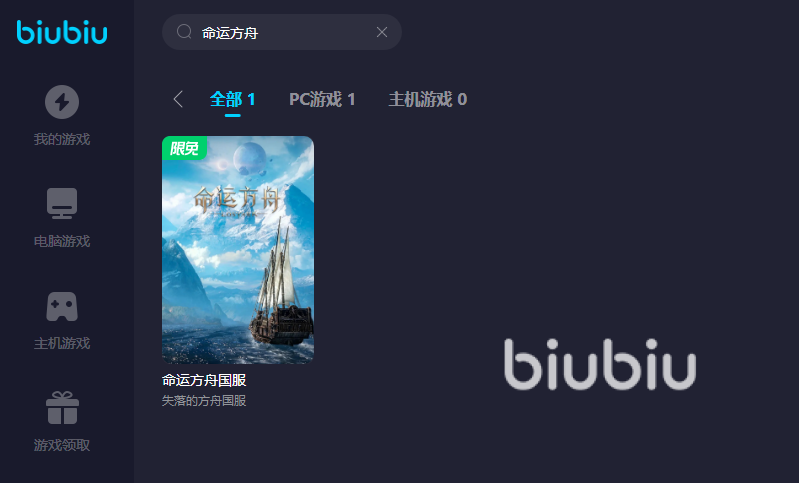Select the monitor icon for 电脑游戏

[62, 203]
